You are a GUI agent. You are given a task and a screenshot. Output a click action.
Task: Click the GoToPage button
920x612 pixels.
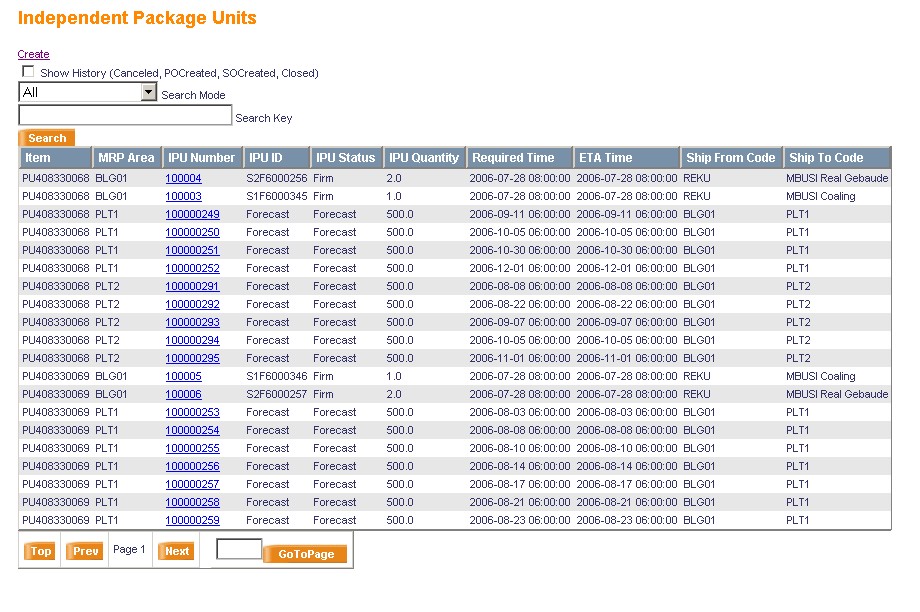[305, 554]
